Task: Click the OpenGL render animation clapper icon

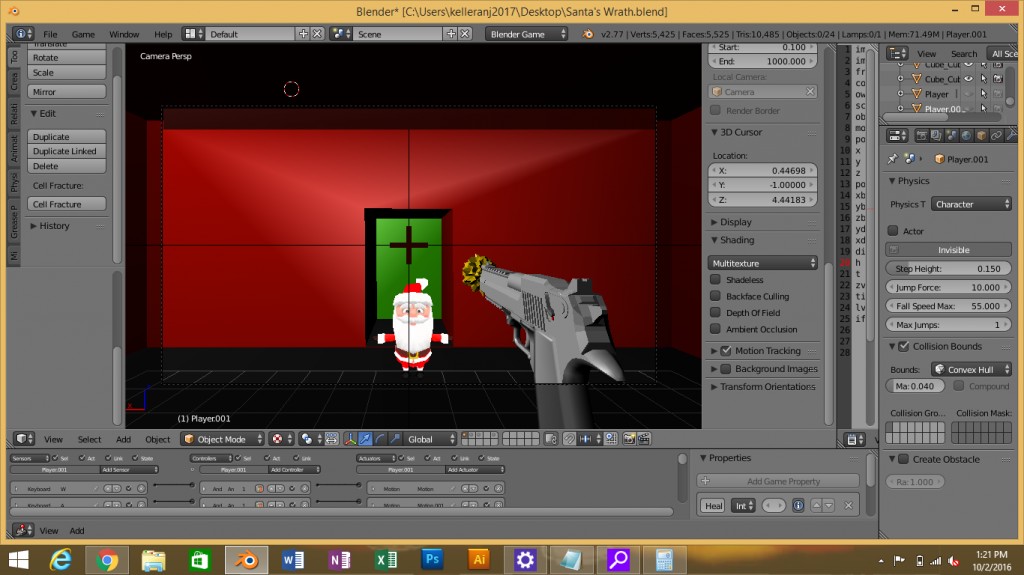Action: pos(644,439)
